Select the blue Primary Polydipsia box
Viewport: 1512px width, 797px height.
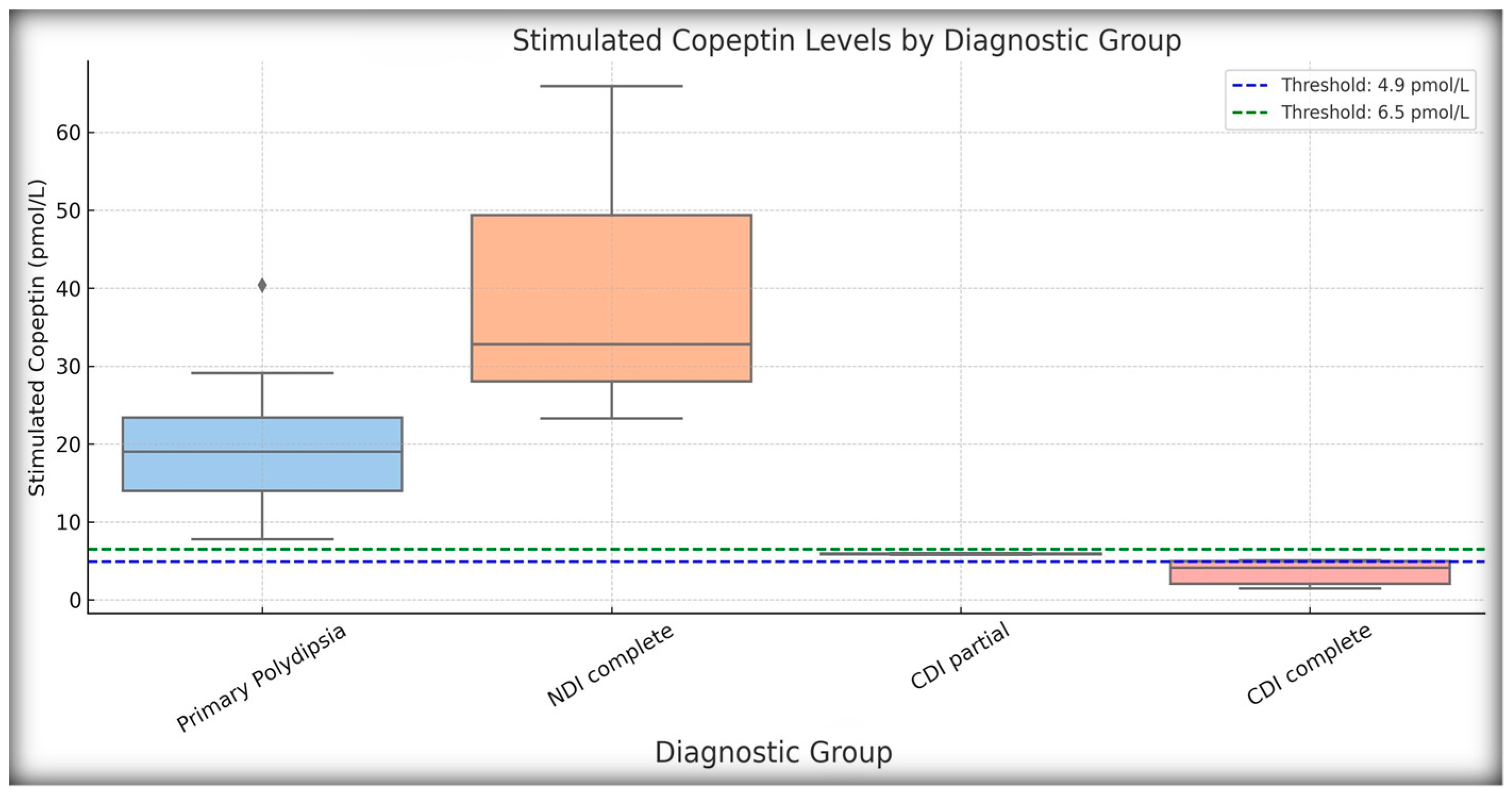pos(262,469)
